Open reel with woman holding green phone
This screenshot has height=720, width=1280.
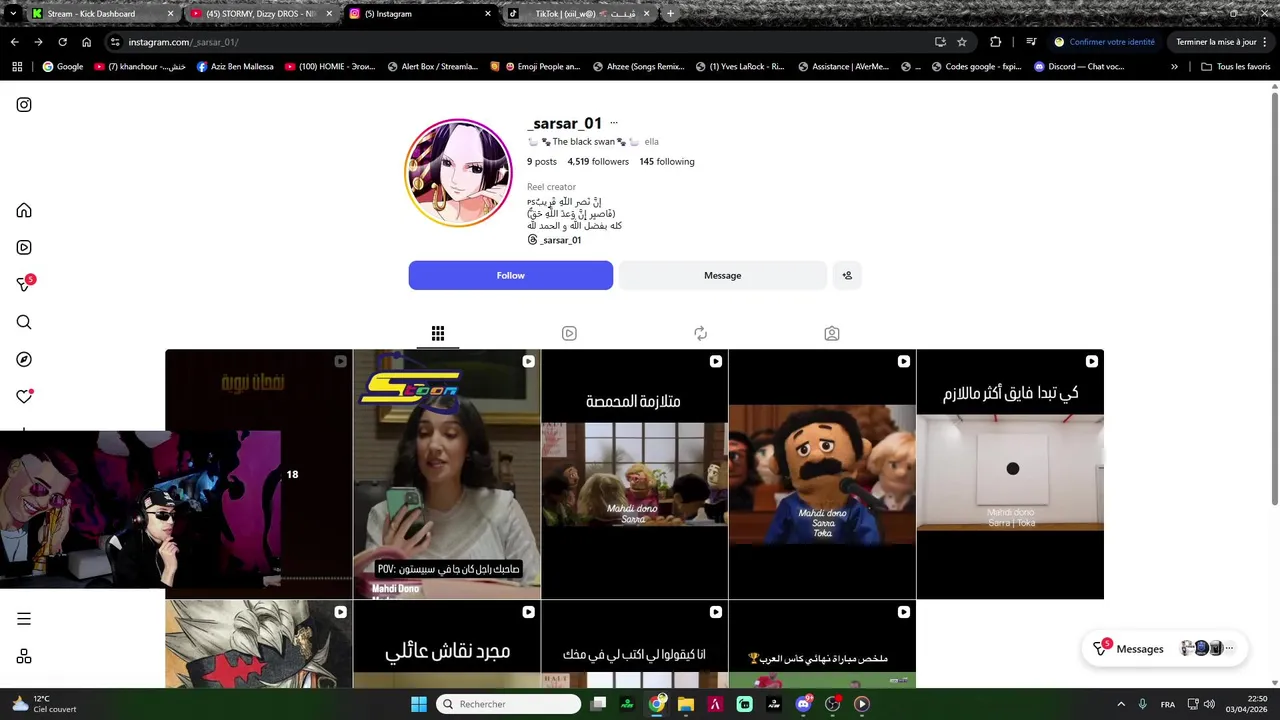pyautogui.click(x=446, y=475)
